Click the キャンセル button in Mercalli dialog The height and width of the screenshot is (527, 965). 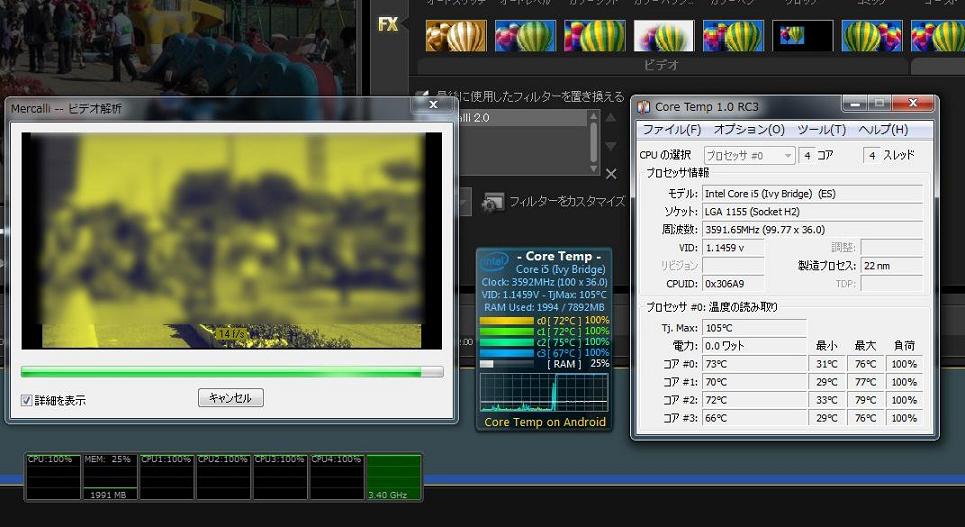pyautogui.click(x=231, y=398)
